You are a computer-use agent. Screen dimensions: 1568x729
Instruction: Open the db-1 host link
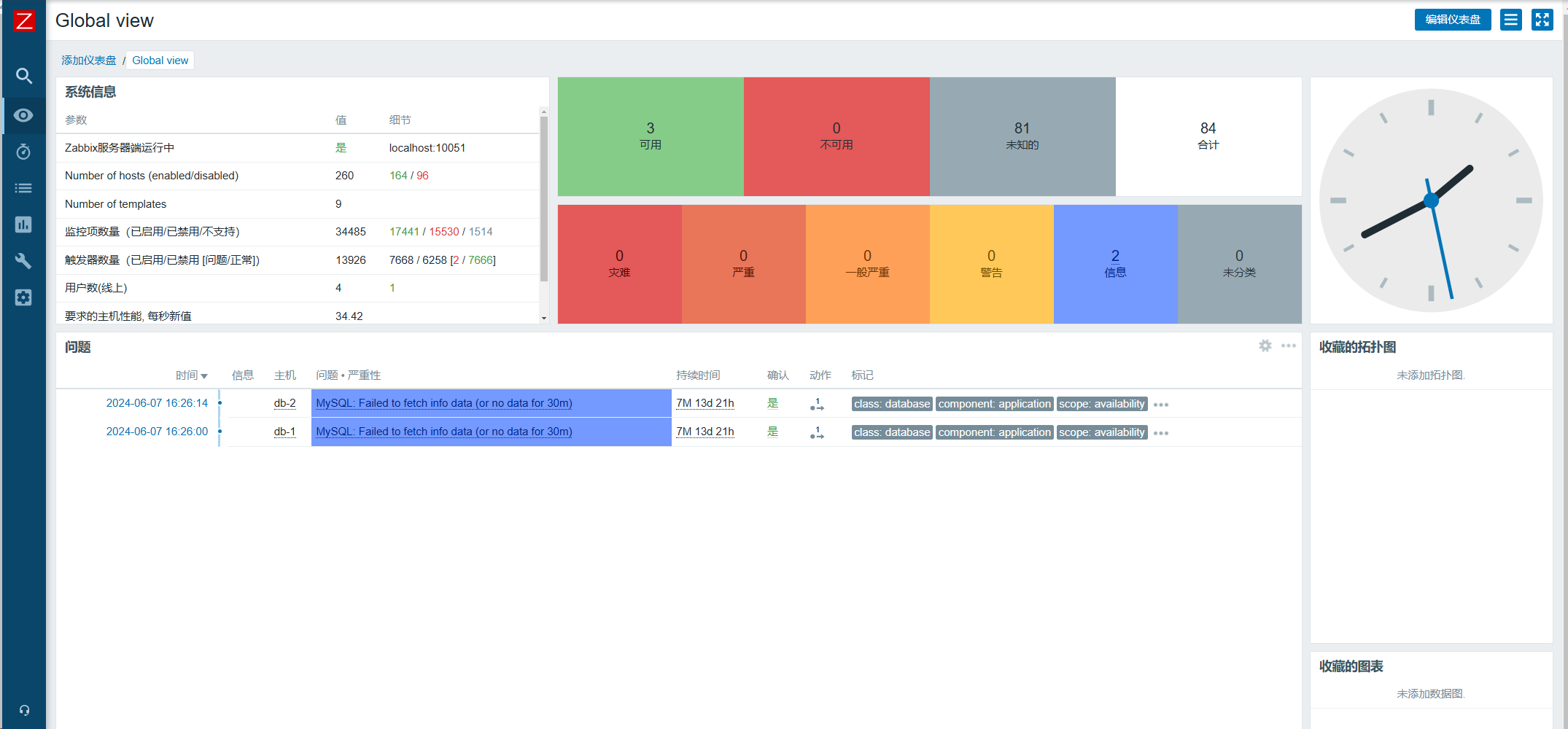(x=284, y=432)
